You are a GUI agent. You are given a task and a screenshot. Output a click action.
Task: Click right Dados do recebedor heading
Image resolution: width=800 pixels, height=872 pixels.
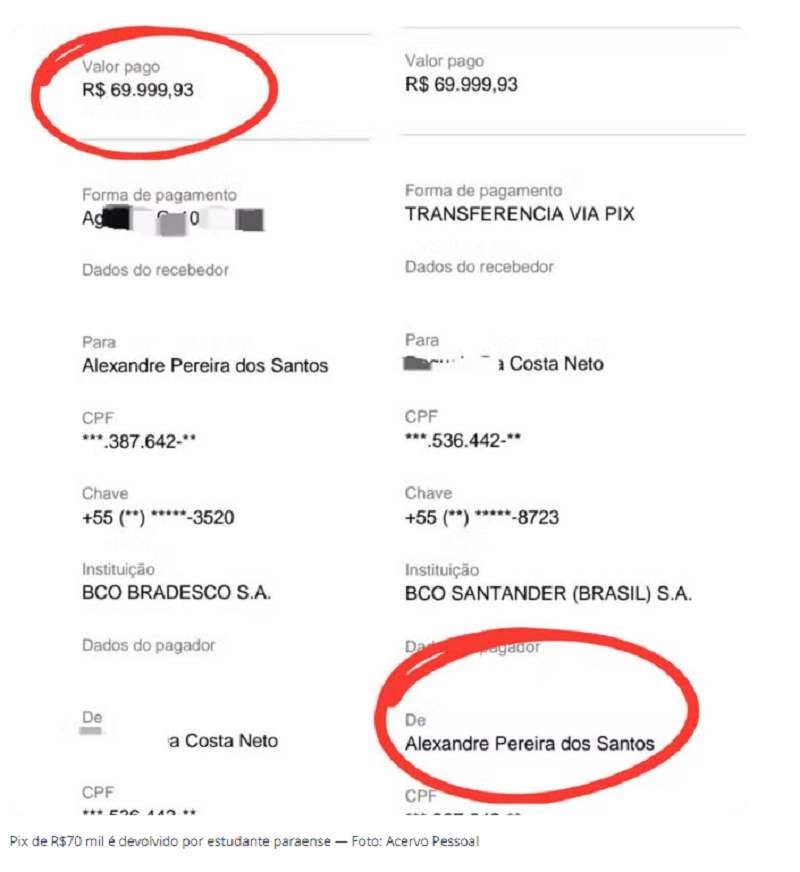click(479, 267)
